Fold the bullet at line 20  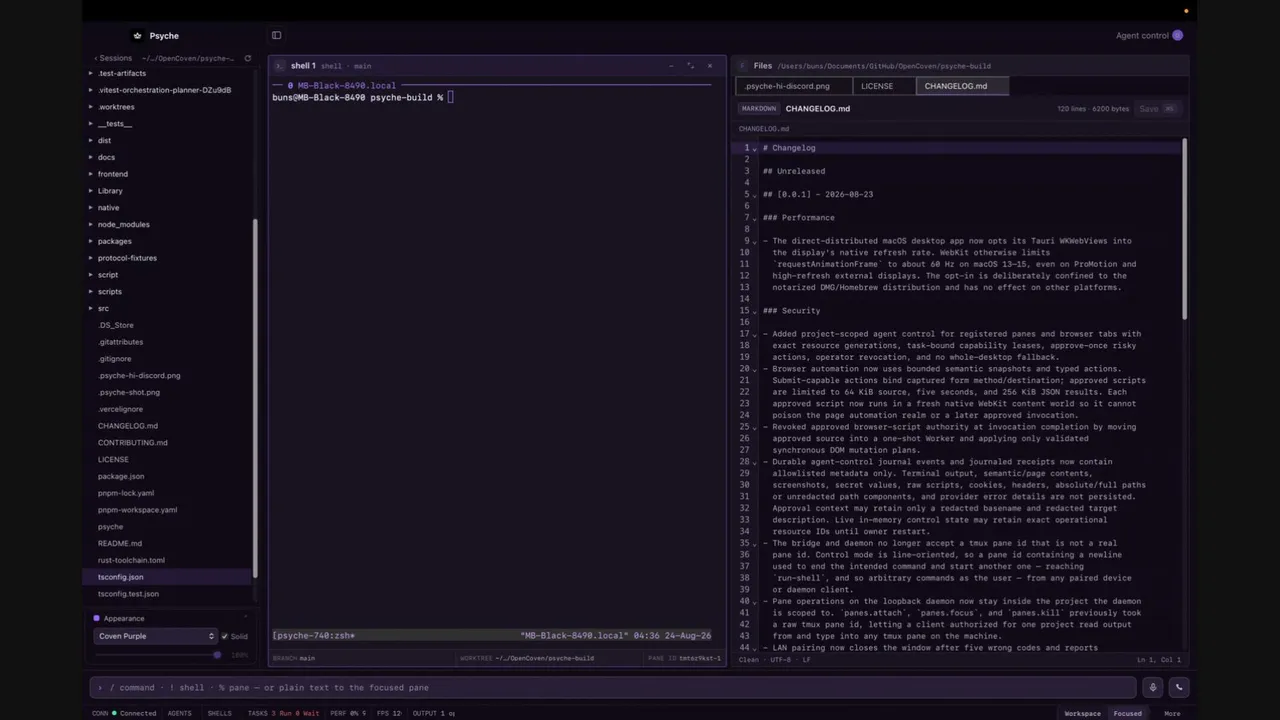coord(755,369)
